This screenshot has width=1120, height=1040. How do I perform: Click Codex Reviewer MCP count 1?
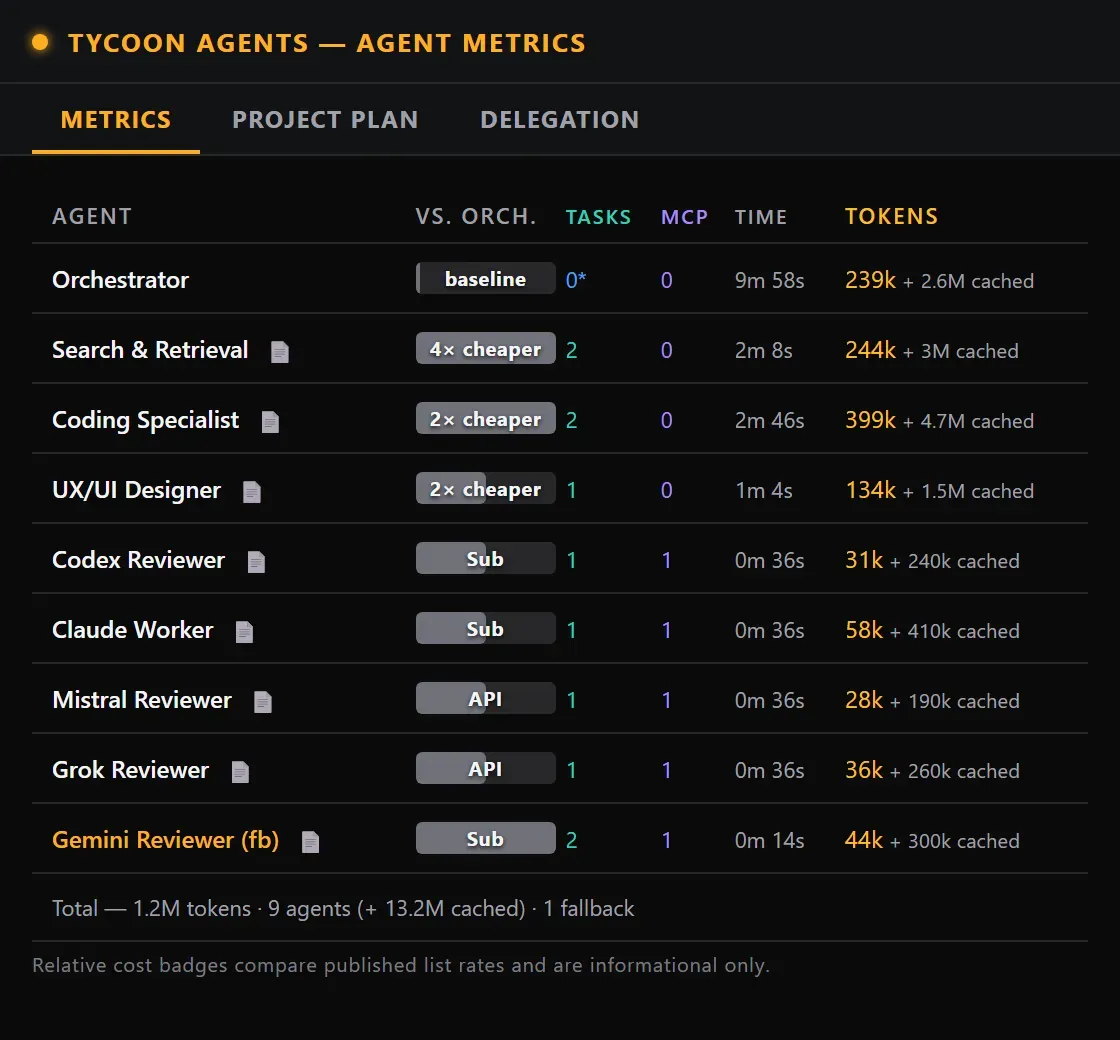coord(666,560)
